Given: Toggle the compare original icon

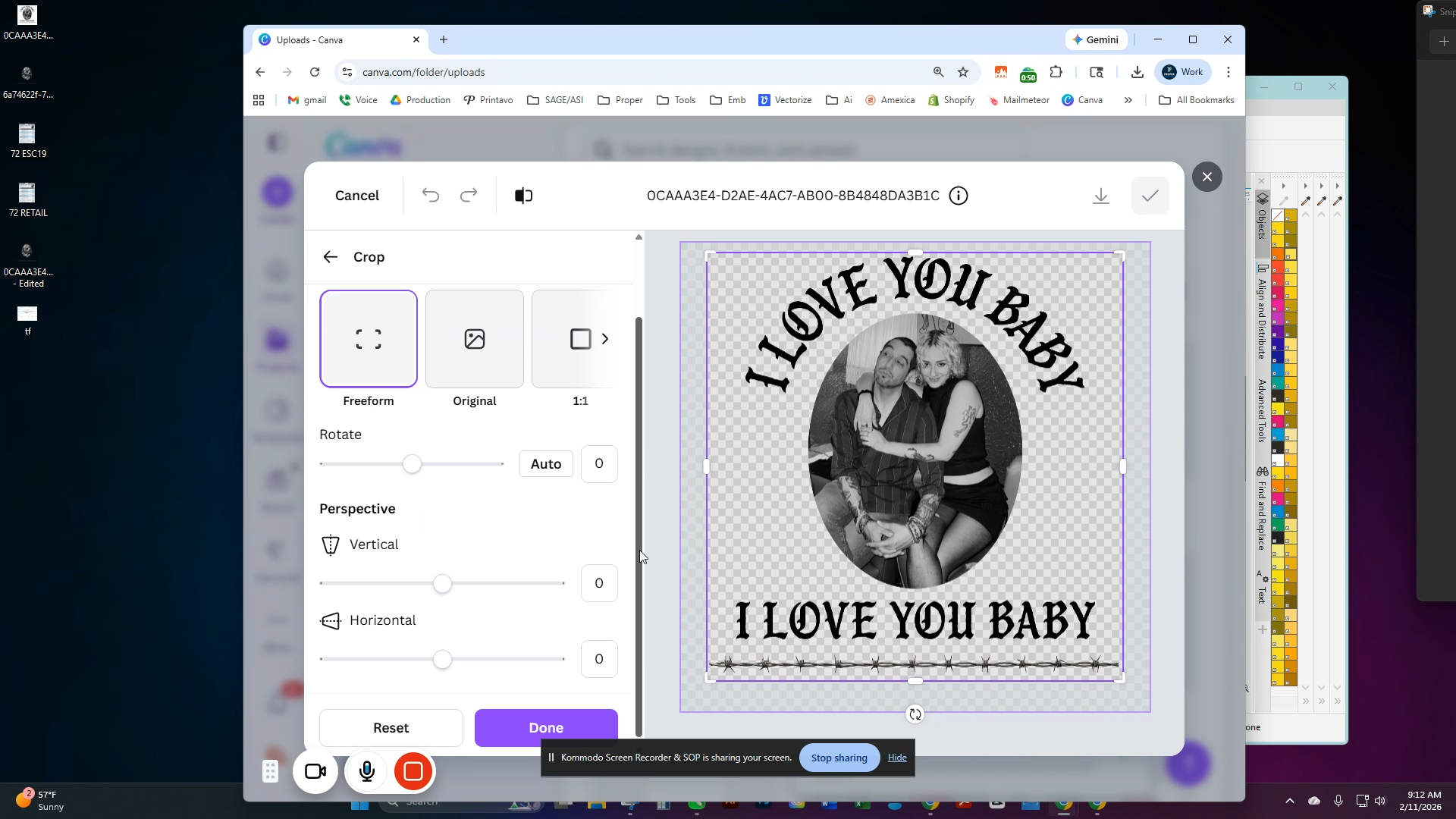Looking at the screenshot, I should pos(523,196).
